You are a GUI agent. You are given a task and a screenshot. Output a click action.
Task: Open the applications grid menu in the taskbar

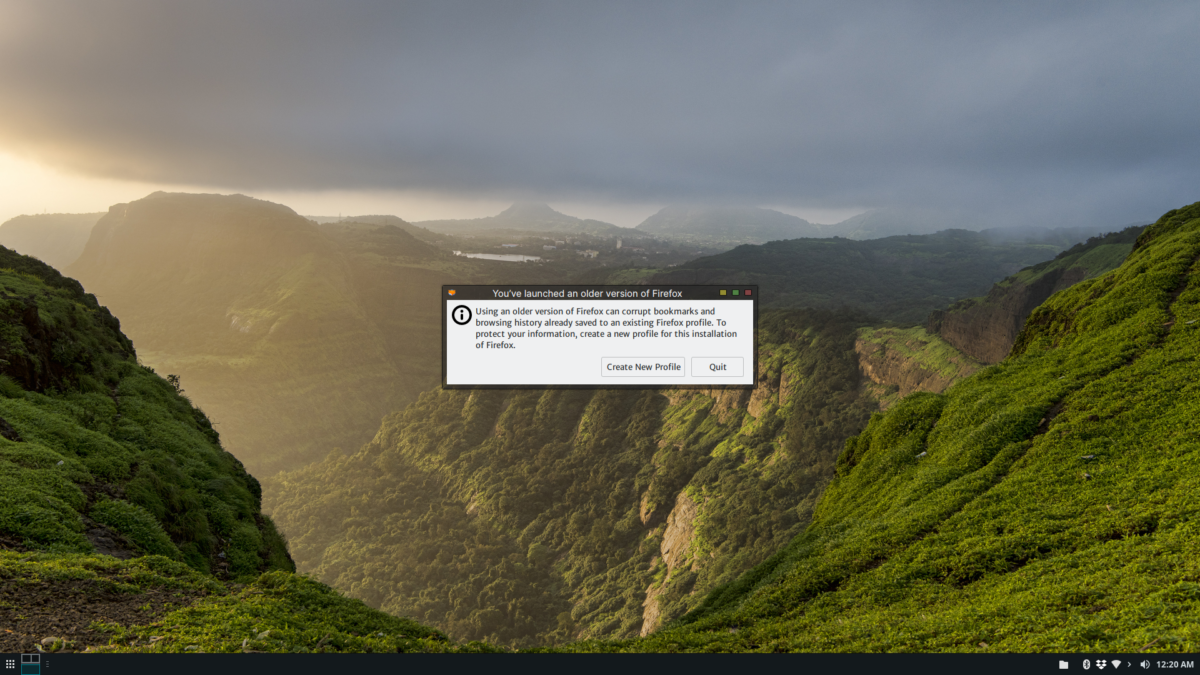pyautogui.click(x=10, y=664)
